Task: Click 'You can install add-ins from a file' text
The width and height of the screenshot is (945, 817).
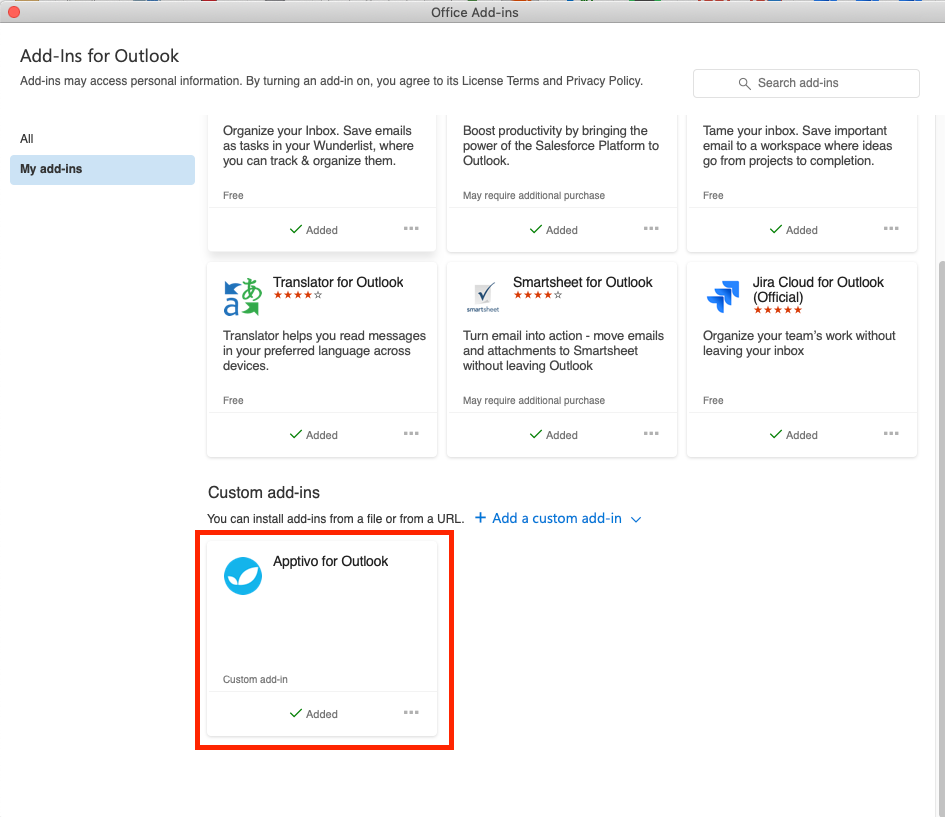Action: click(336, 519)
